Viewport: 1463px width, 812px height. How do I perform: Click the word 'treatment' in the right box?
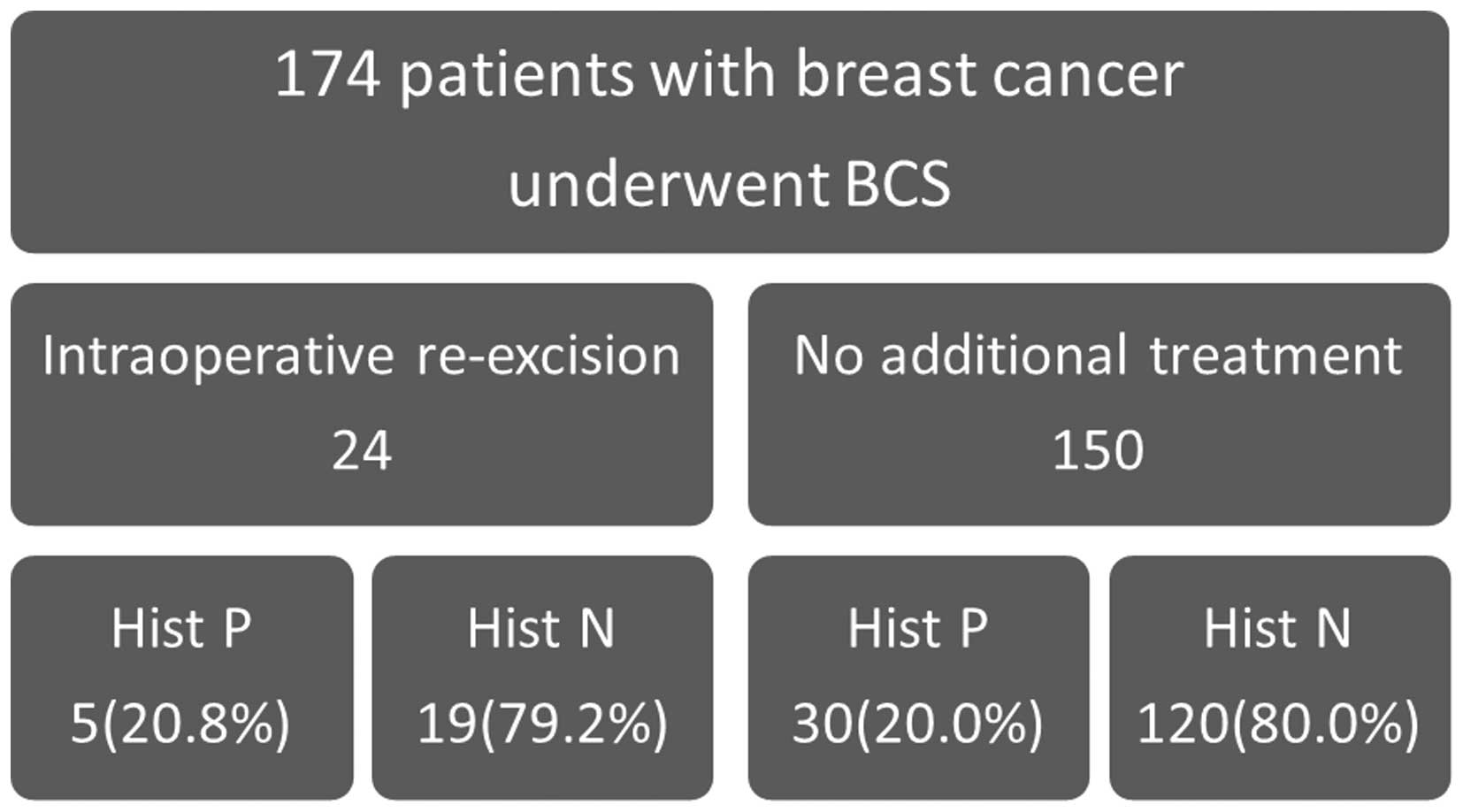(x=1275, y=356)
